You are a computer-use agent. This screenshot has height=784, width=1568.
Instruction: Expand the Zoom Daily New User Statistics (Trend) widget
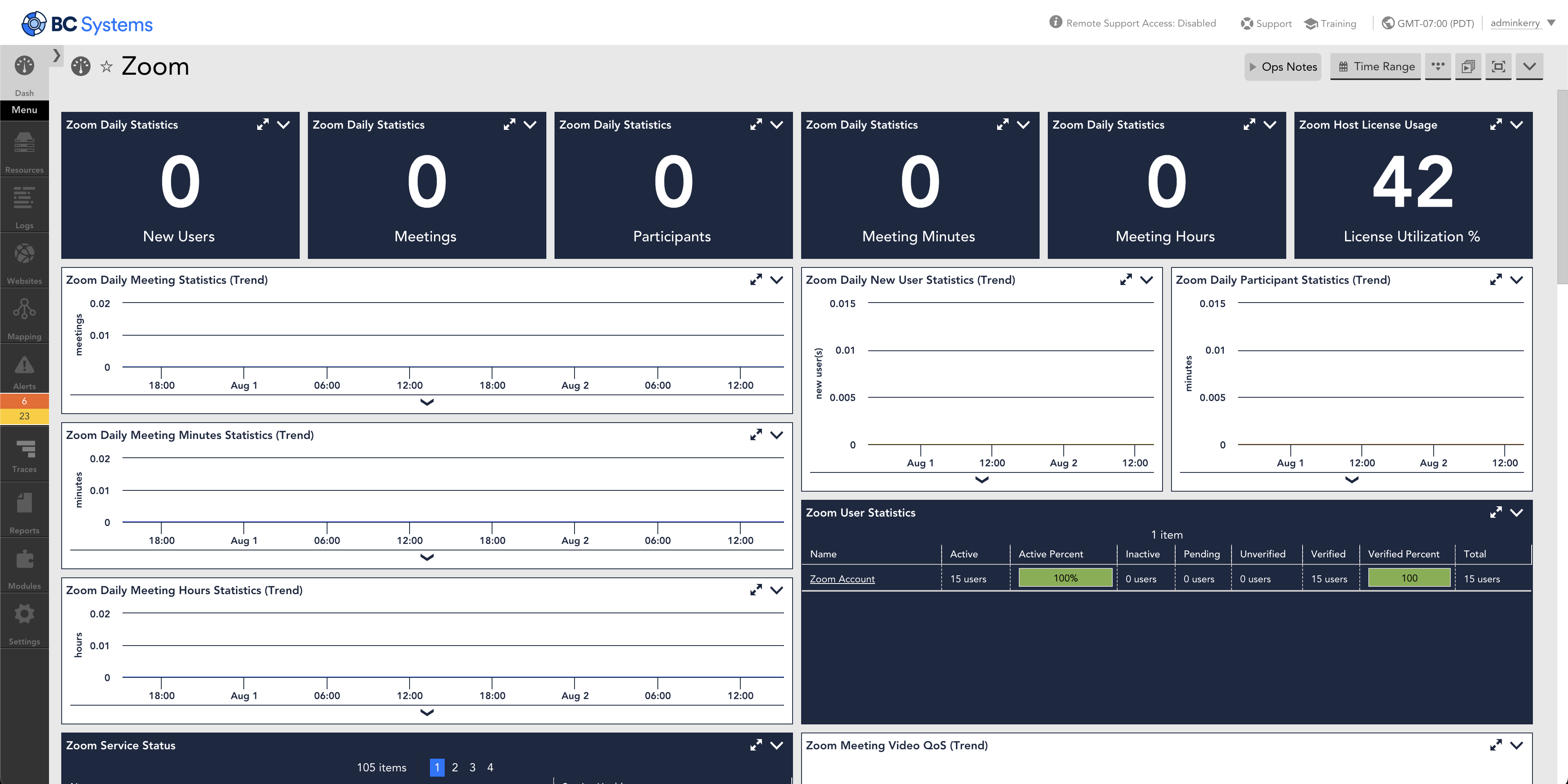1125,279
